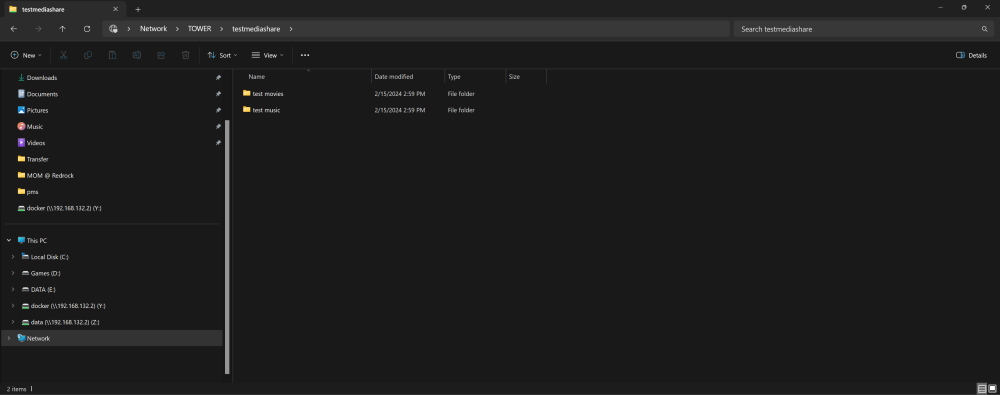Image resolution: width=1000 pixels, height=395 pixels.
Task: Click the Delete trash icon
Action: coord(186,56)
